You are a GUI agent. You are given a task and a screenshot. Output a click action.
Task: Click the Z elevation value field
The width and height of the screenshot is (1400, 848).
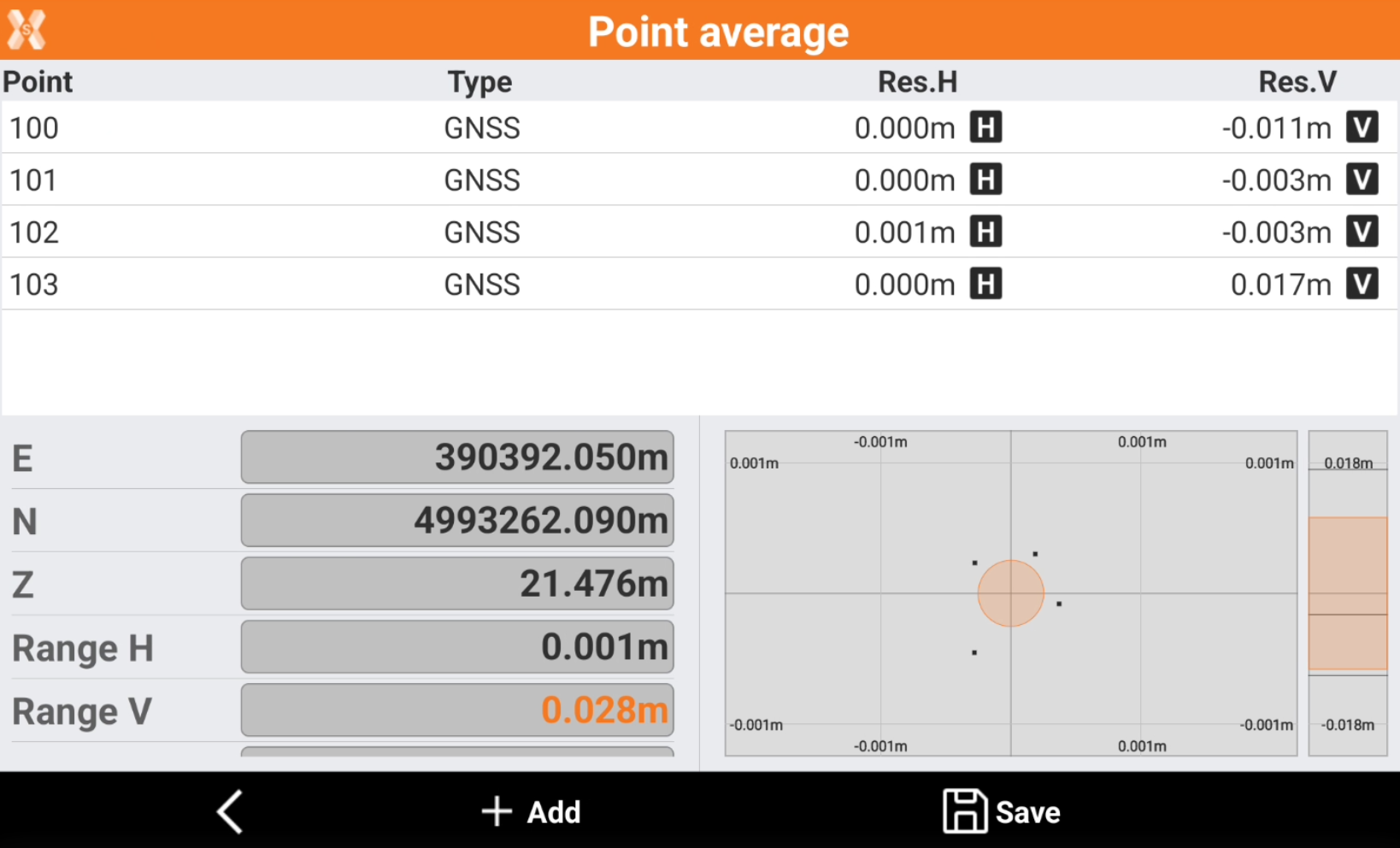tap(457, 584)
